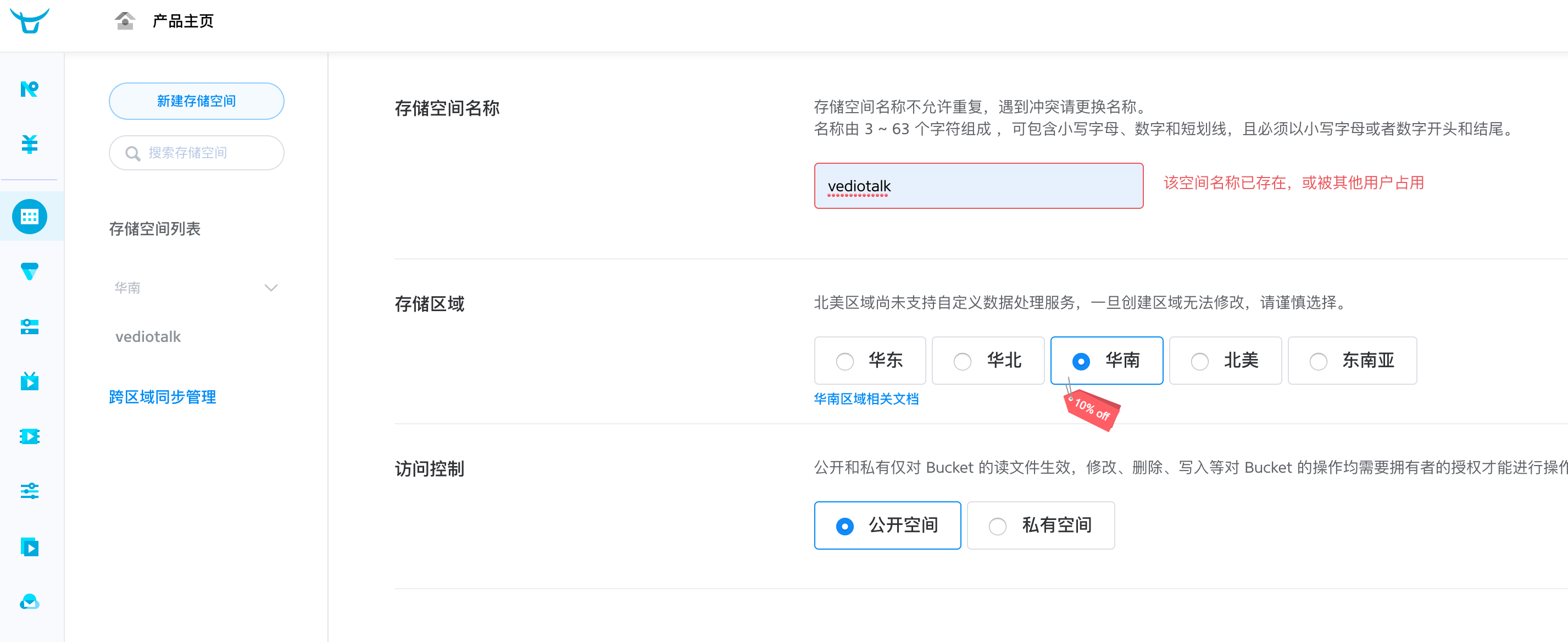Open 华南区域相关文档 link

[866, 399]
